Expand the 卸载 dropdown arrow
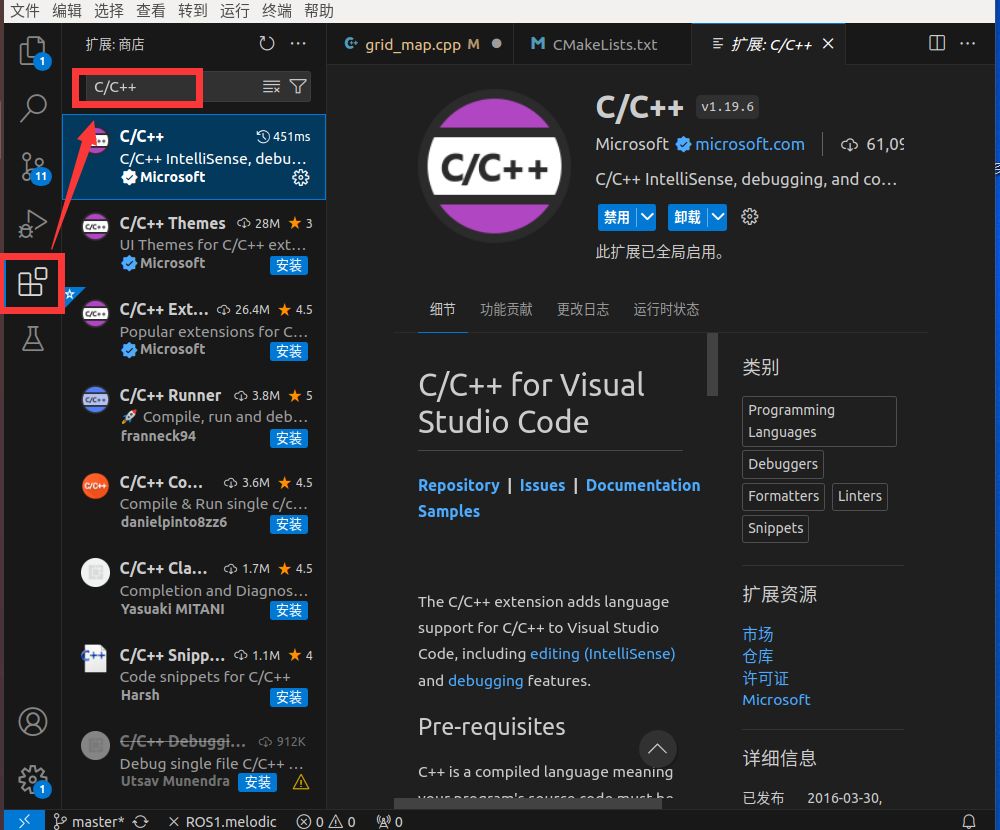This screenshot has width=1000, height=830. point(717,218)
